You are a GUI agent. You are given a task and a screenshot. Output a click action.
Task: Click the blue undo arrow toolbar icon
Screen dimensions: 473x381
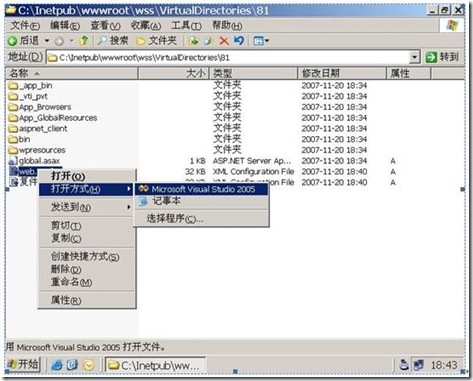[239, 41]
